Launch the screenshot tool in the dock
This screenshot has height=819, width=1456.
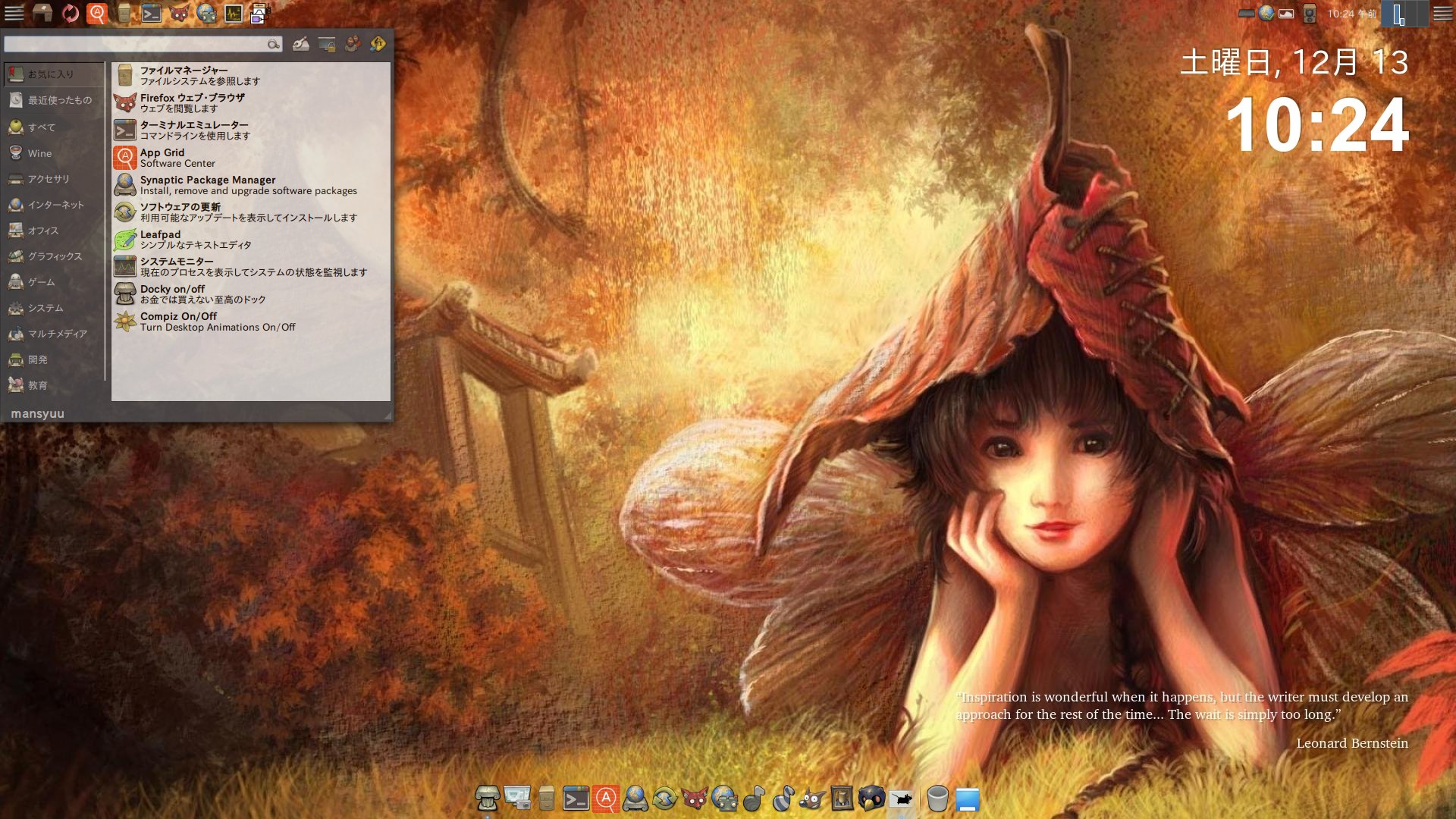pos(517,799)
